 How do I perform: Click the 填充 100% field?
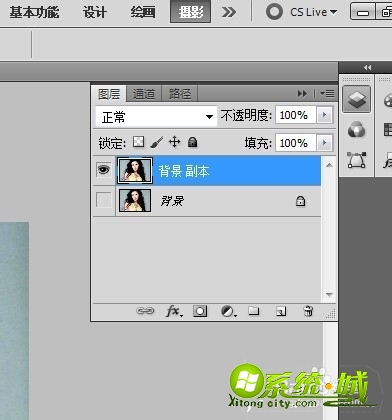pyautogui.click(x=295, y=143)
